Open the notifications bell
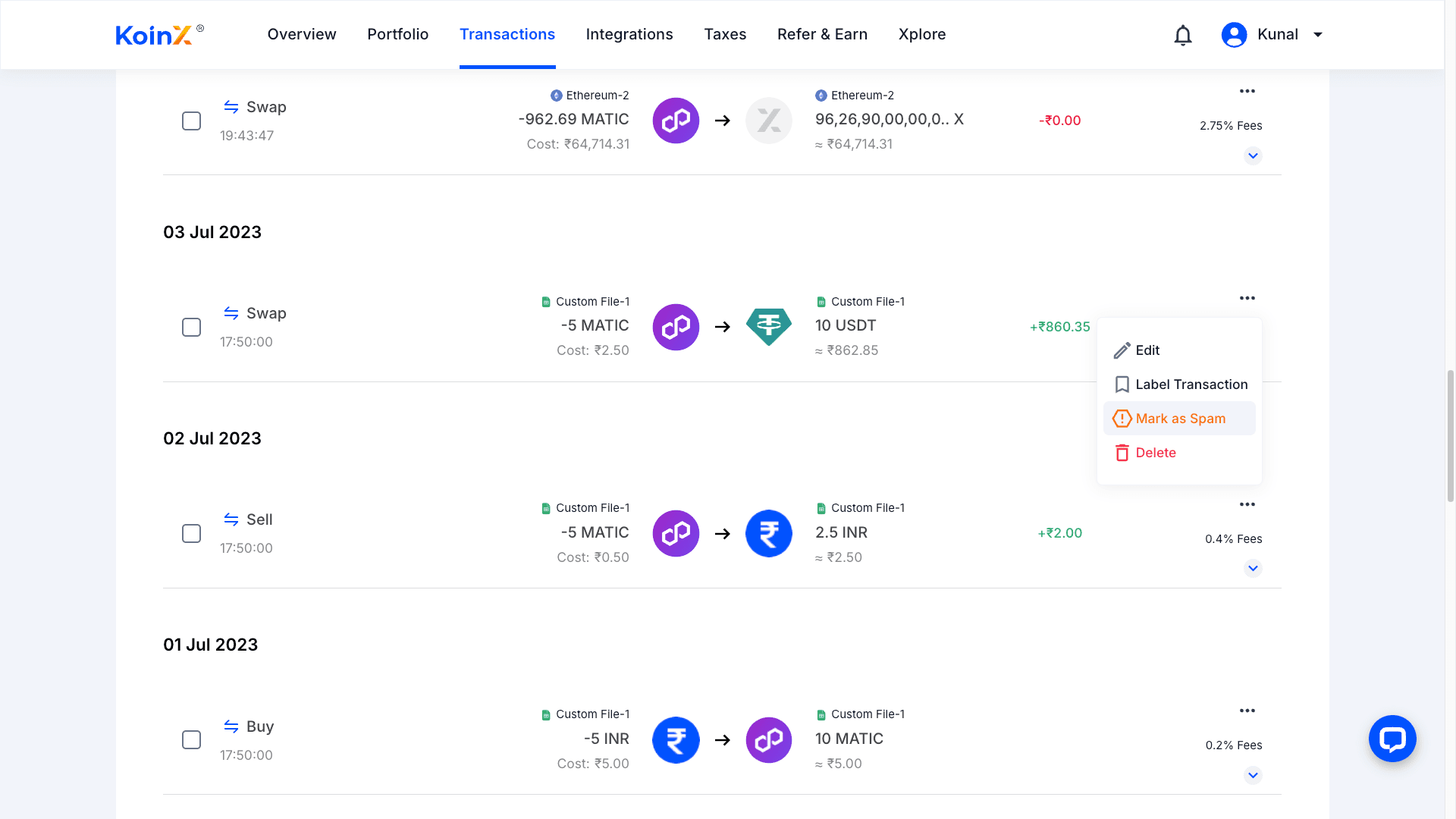The height and width of the screenshot is (819, 1456). click(x=1183, y=35)
